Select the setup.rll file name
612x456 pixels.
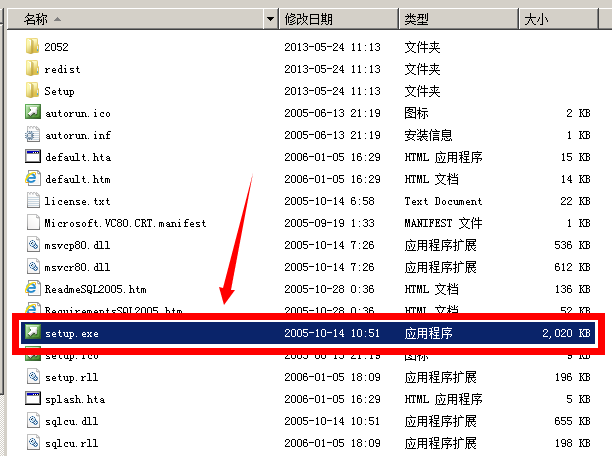pos(70,377)
